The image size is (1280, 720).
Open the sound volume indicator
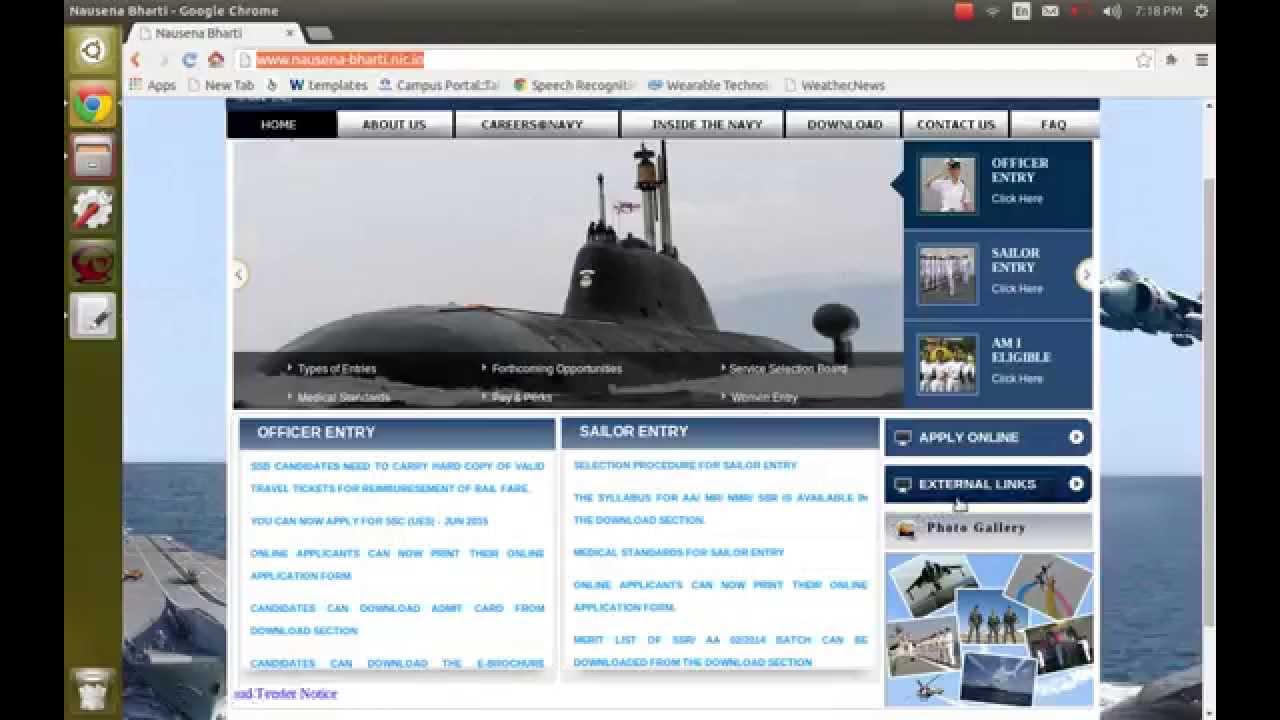[x=1112, y=11]
